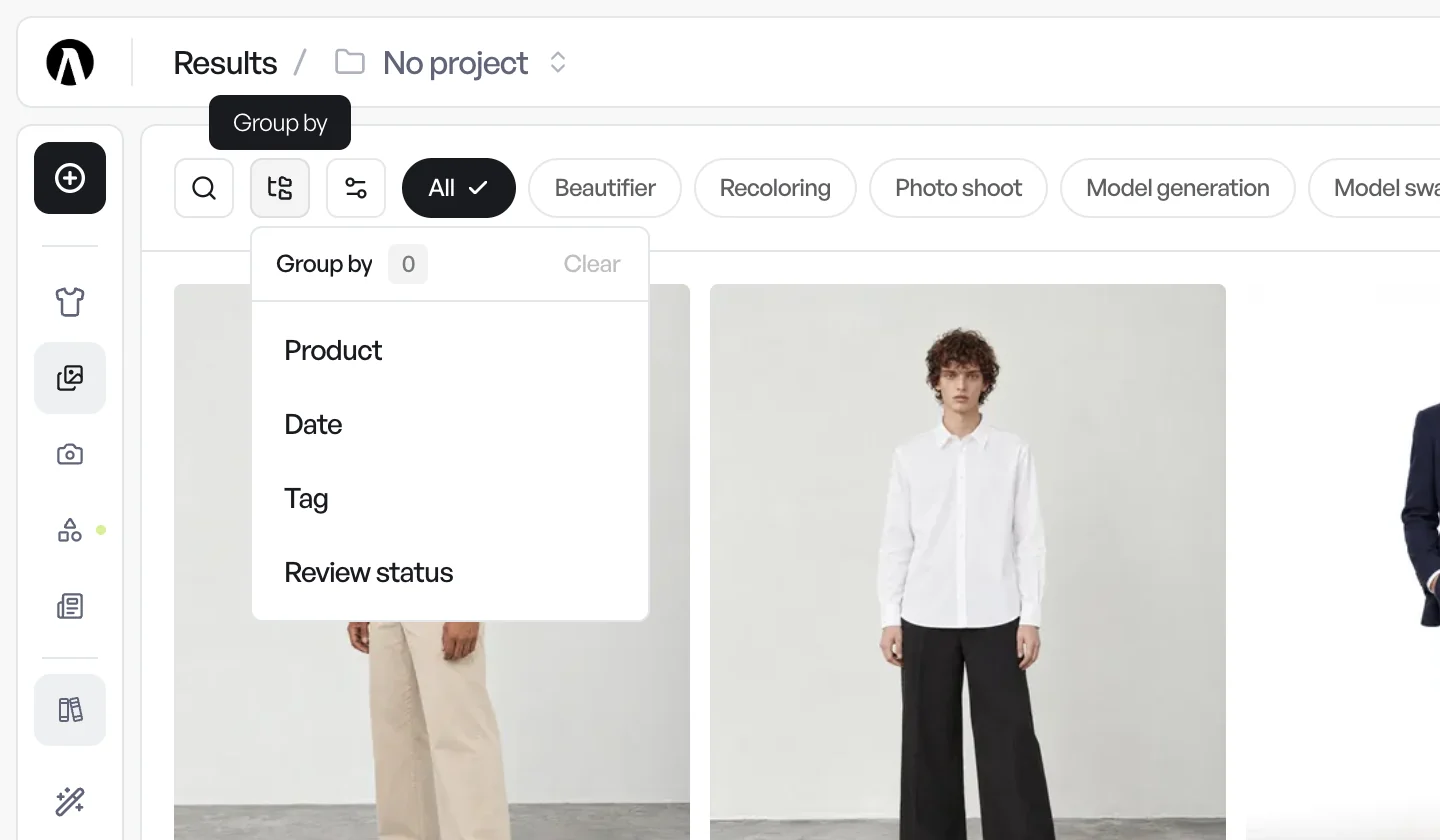Group results by Tag

coord(450,498)
